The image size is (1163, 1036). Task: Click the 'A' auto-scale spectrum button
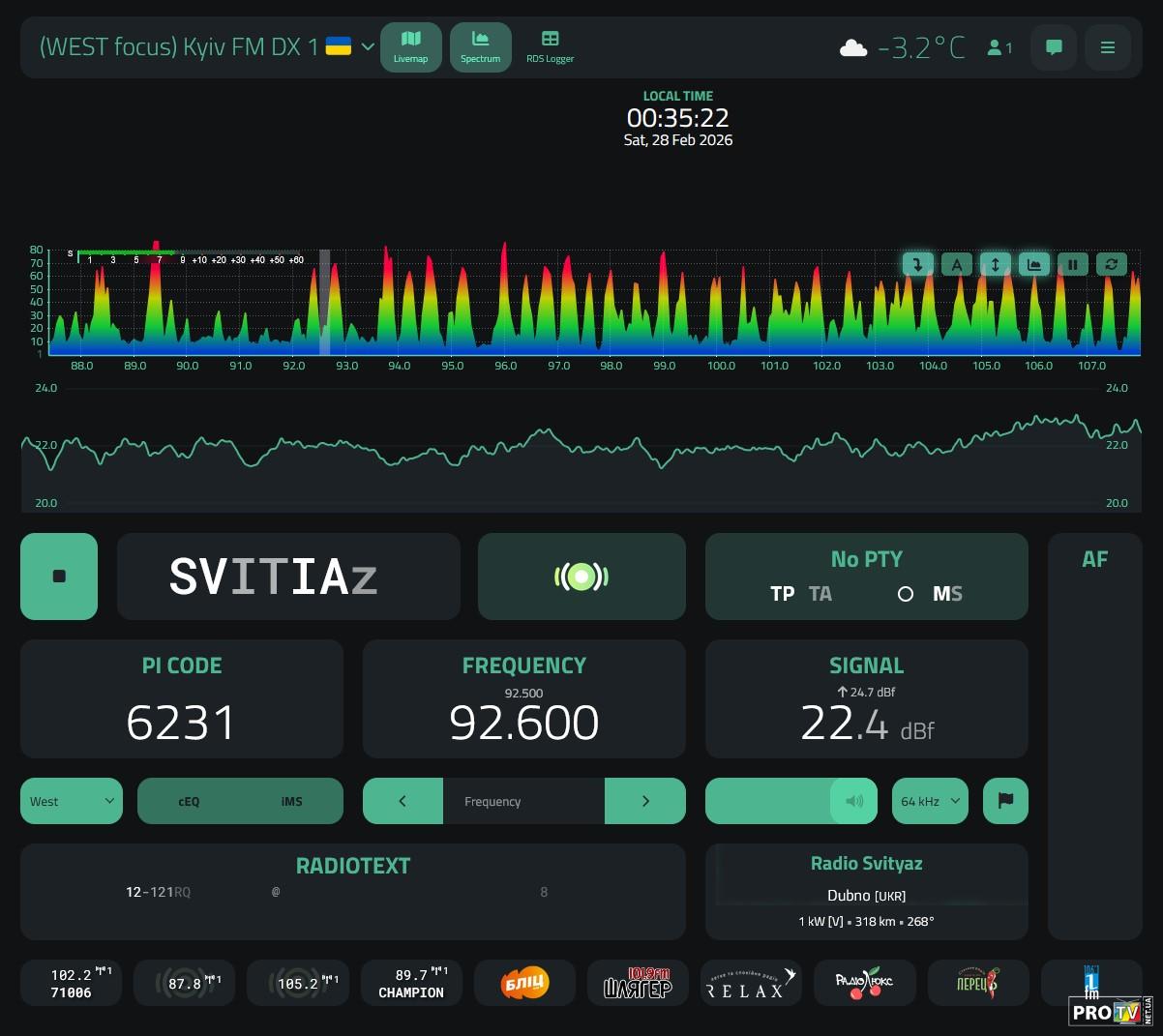(956, 264)
